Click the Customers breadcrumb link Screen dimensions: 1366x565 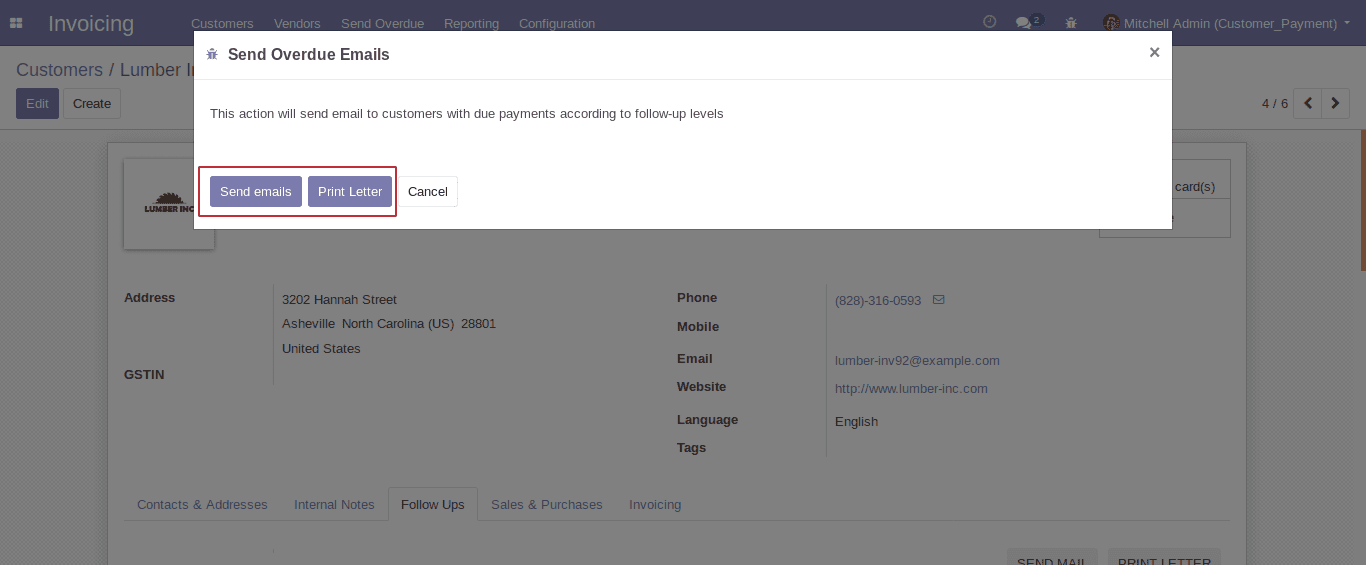click(x=59, y=70)
